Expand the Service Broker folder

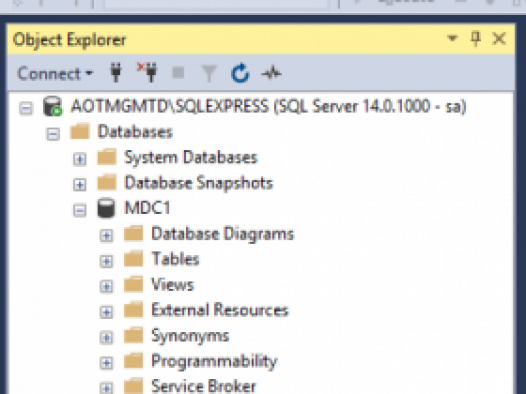[106, 388]
